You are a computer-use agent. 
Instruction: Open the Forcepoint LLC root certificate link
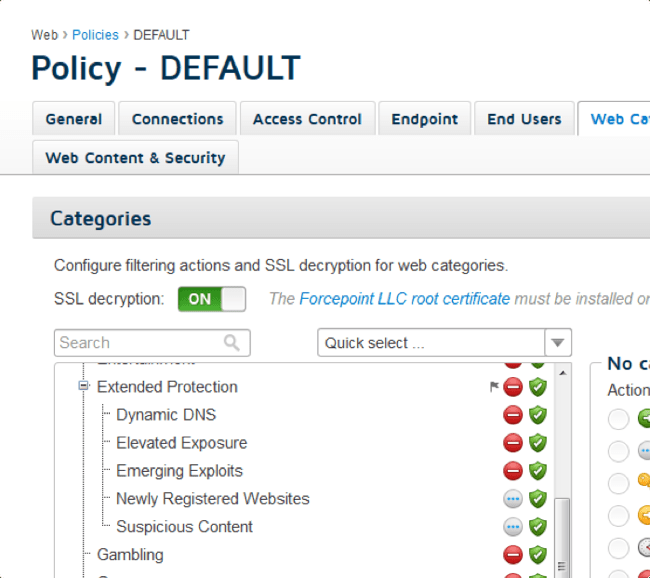[x=404, y=299]
